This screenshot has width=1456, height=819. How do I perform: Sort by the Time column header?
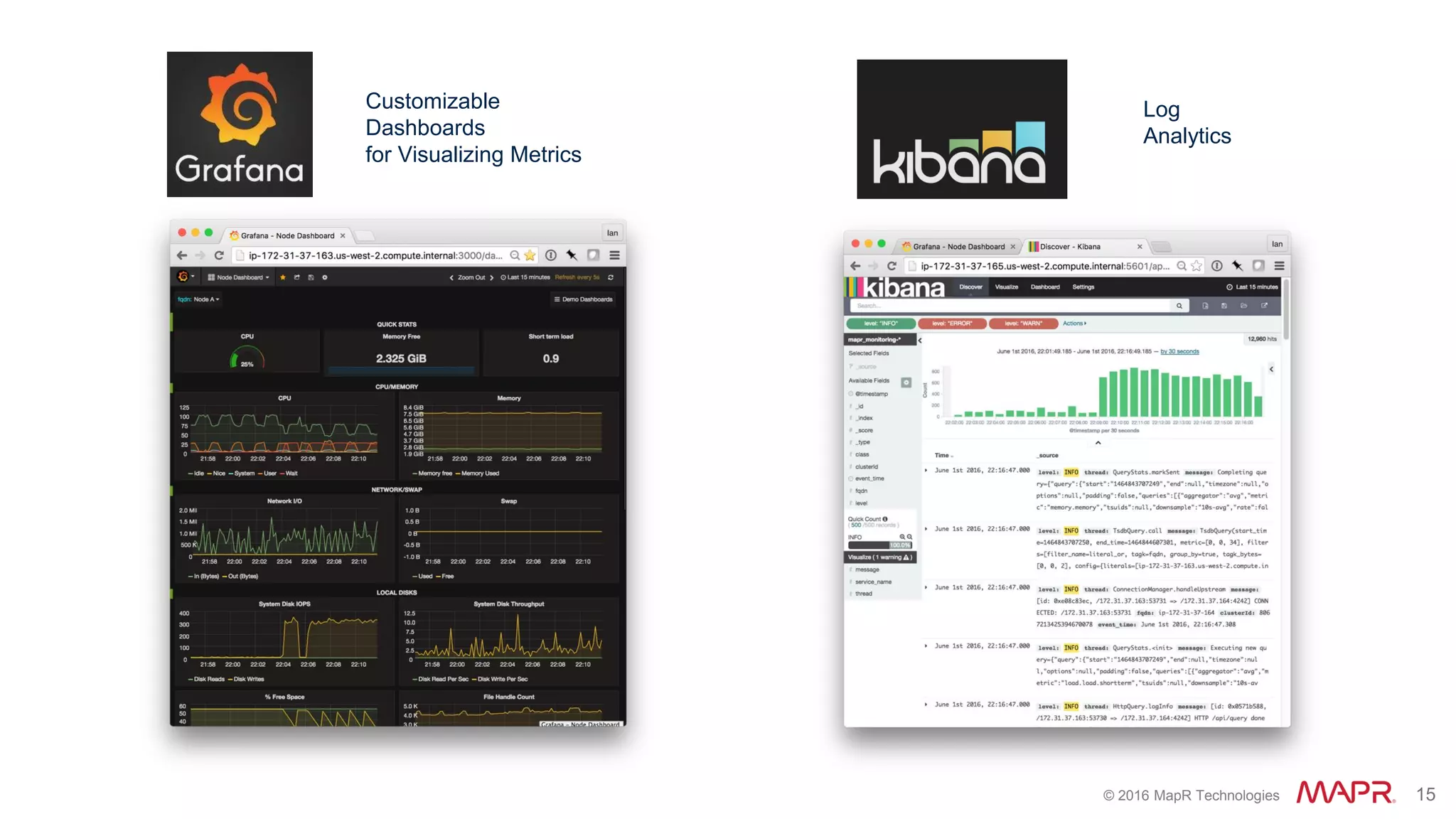[x=942, y=455]
